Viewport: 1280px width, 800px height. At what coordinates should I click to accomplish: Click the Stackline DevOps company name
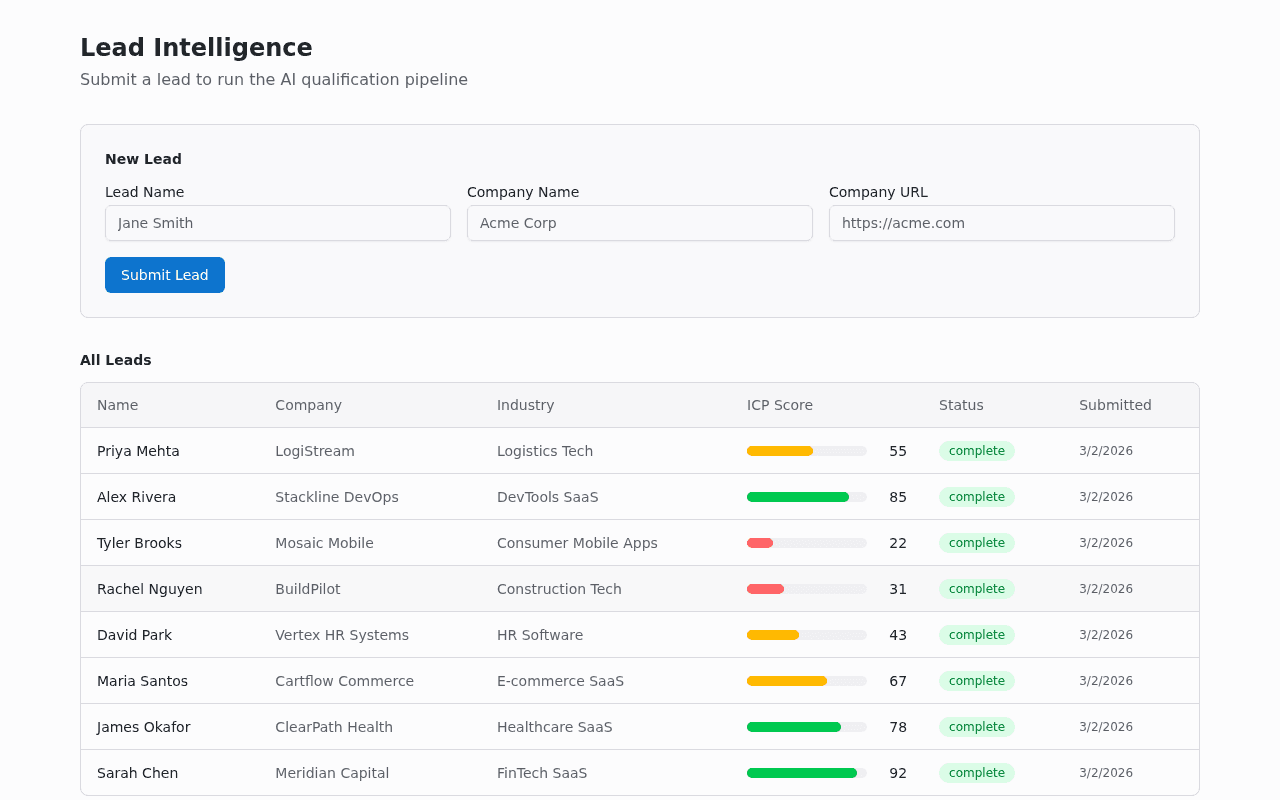pos(336,496)
